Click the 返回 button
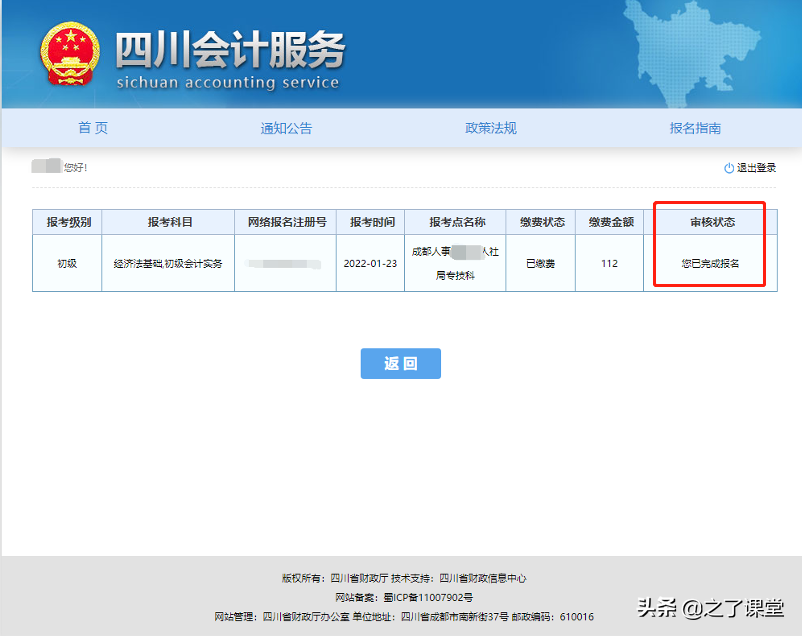Screen dimensions: 802x636 click(400, 363)
